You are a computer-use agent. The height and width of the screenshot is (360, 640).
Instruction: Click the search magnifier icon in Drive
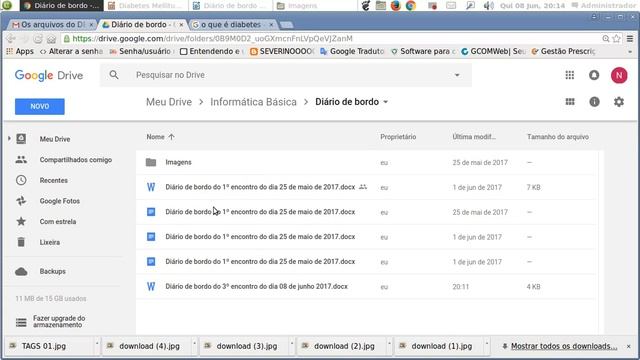point(114,75)
